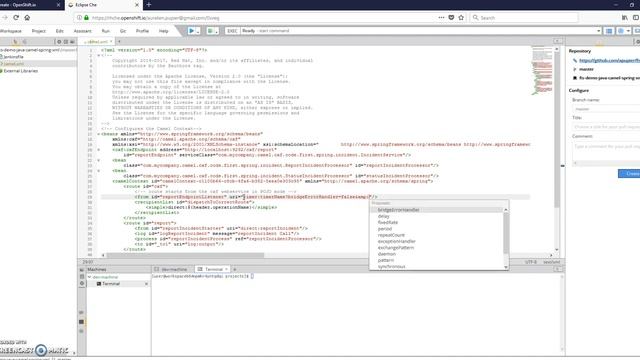
Task: Switch to the Terminal tab in bottom panel
Action: coord(213,269)
